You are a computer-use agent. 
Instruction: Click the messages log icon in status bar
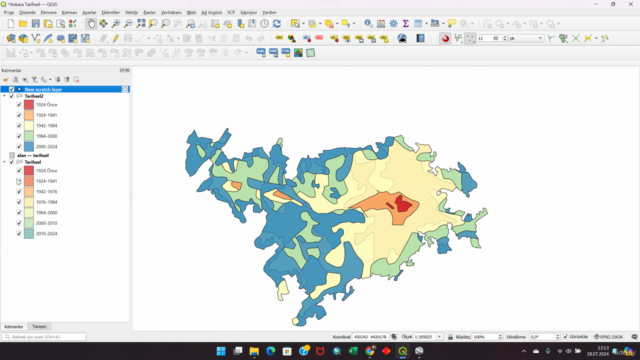tap(634, 337)
